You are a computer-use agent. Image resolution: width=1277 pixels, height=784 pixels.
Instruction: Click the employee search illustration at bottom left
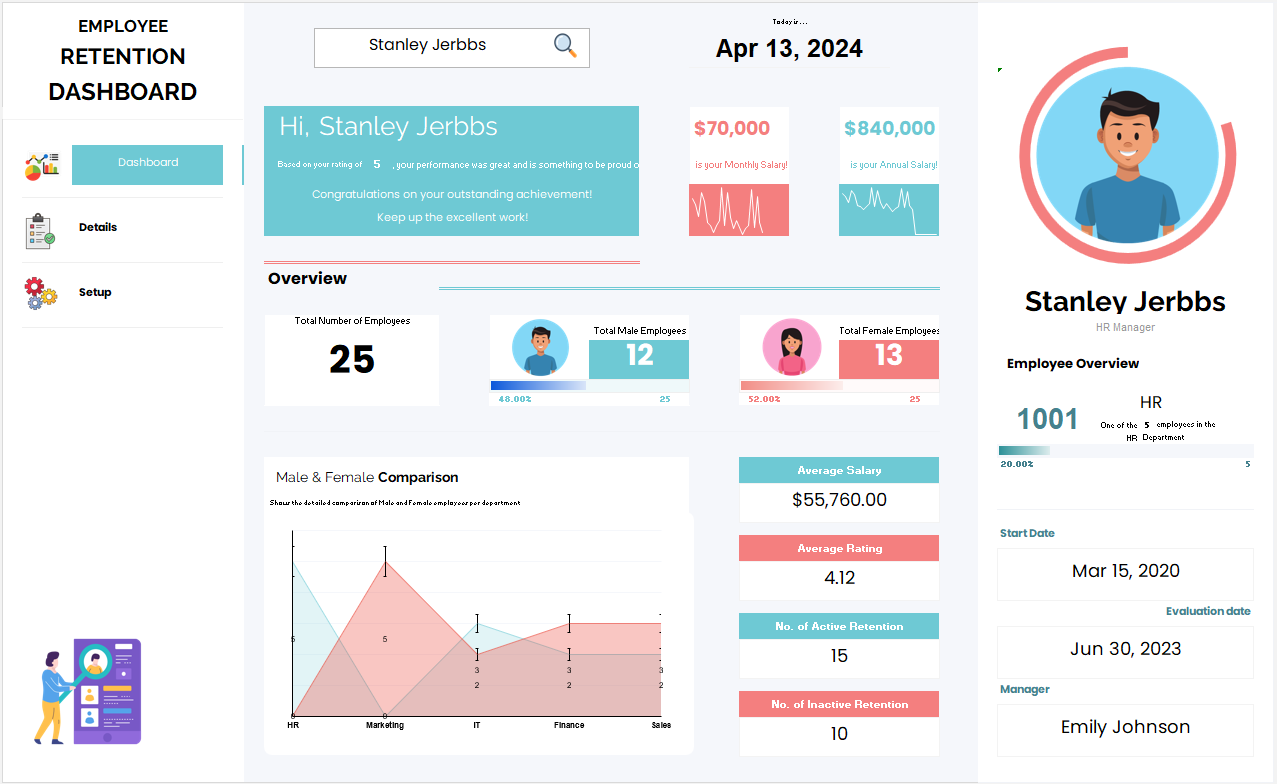[x=91, y=692]
